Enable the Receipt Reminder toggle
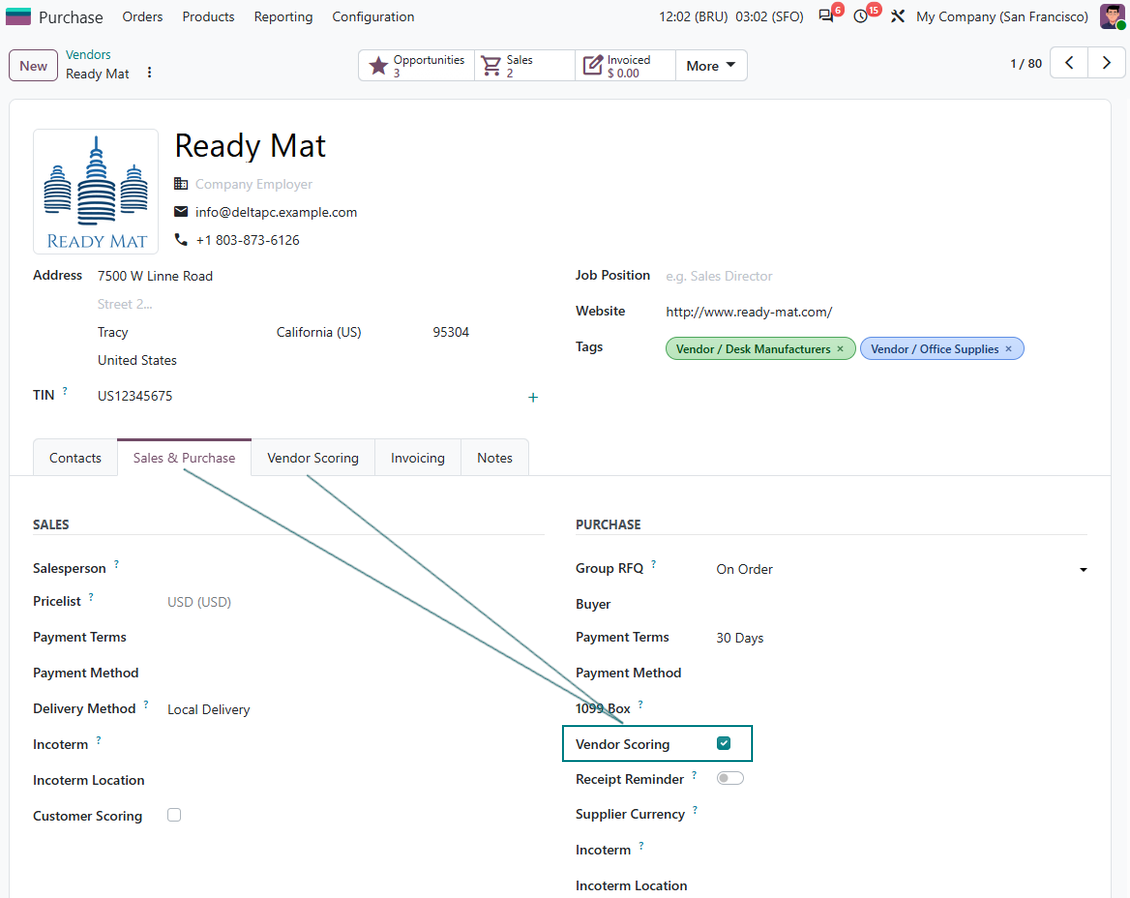Image resolution: width=1130 pixels, height=898 pixels. point(730,778)
